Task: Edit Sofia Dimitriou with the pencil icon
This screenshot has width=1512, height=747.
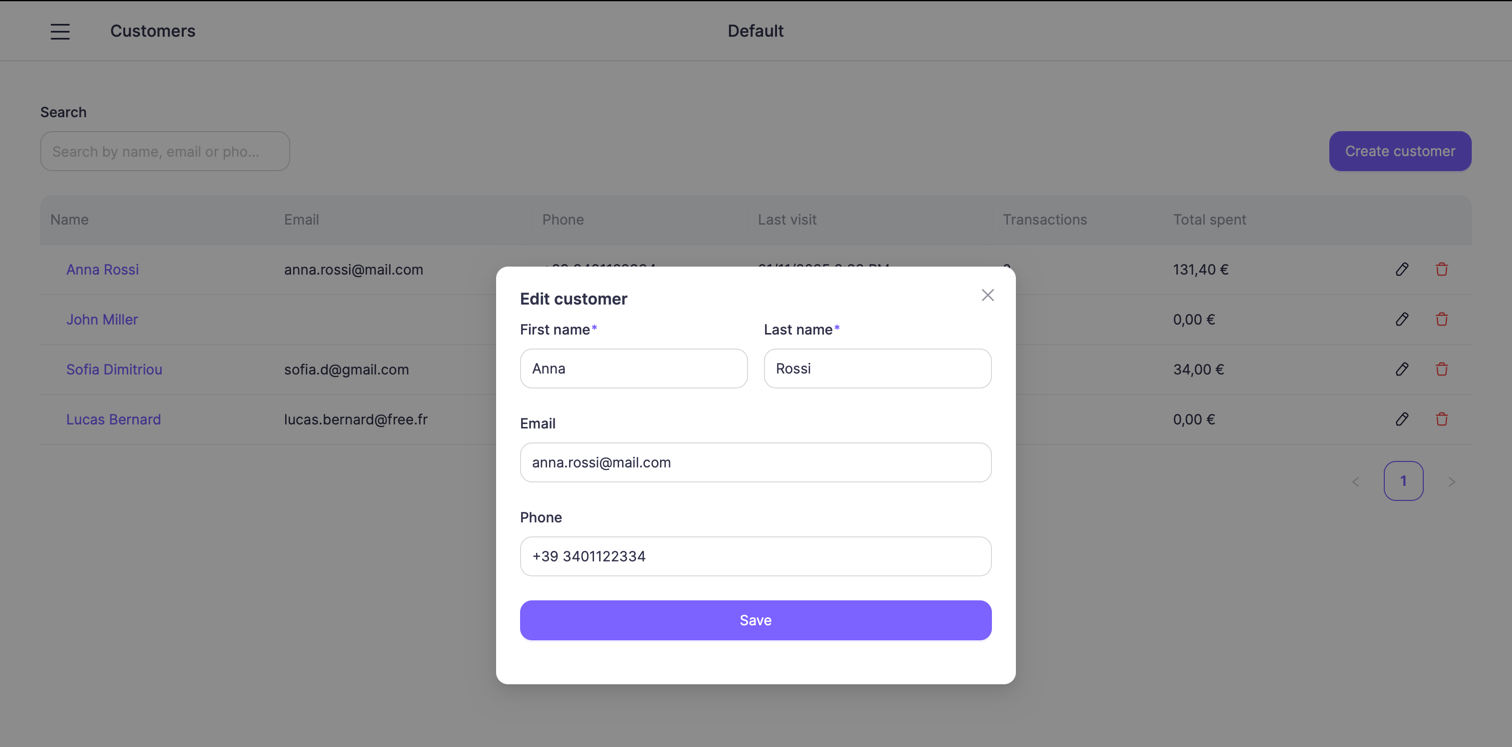Action: [x=1402, y=369]
